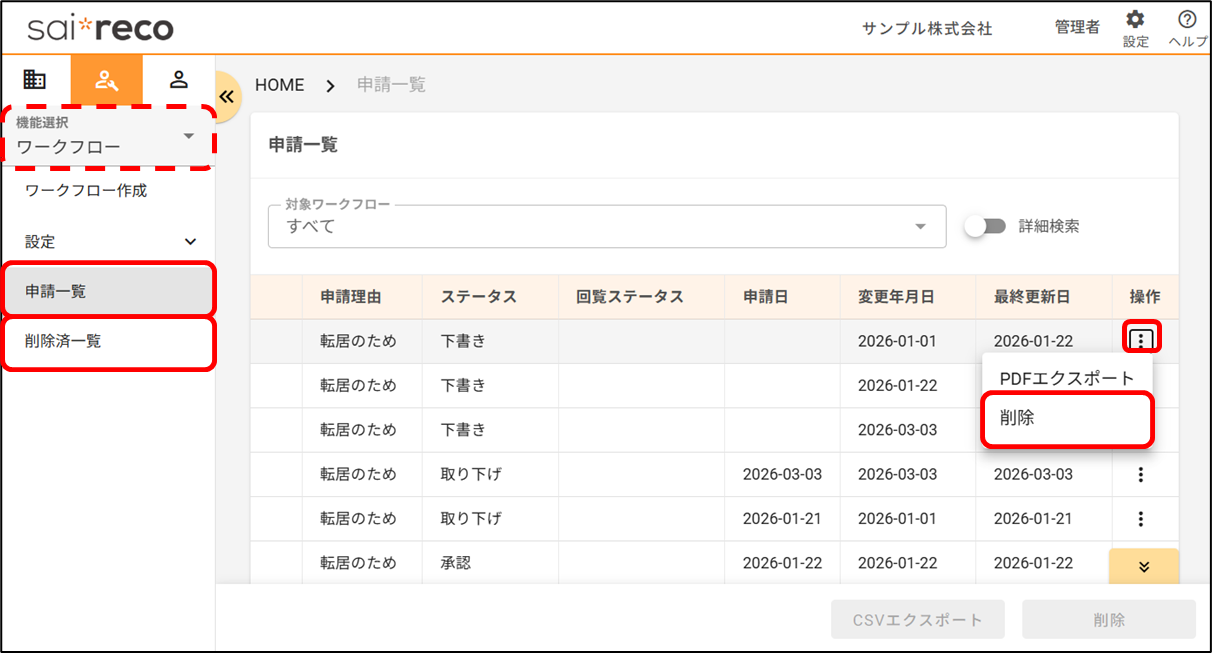
Task: Click three-dot menu in 2026-03-03 withdrawn row
Action: click(1141, 475)
